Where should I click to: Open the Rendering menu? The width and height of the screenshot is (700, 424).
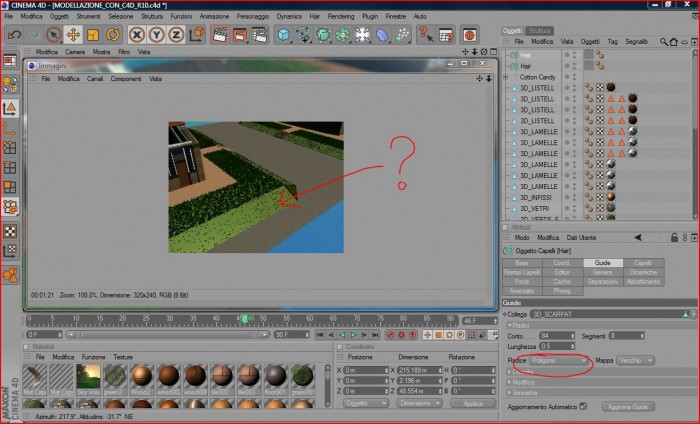coord(341,16)
